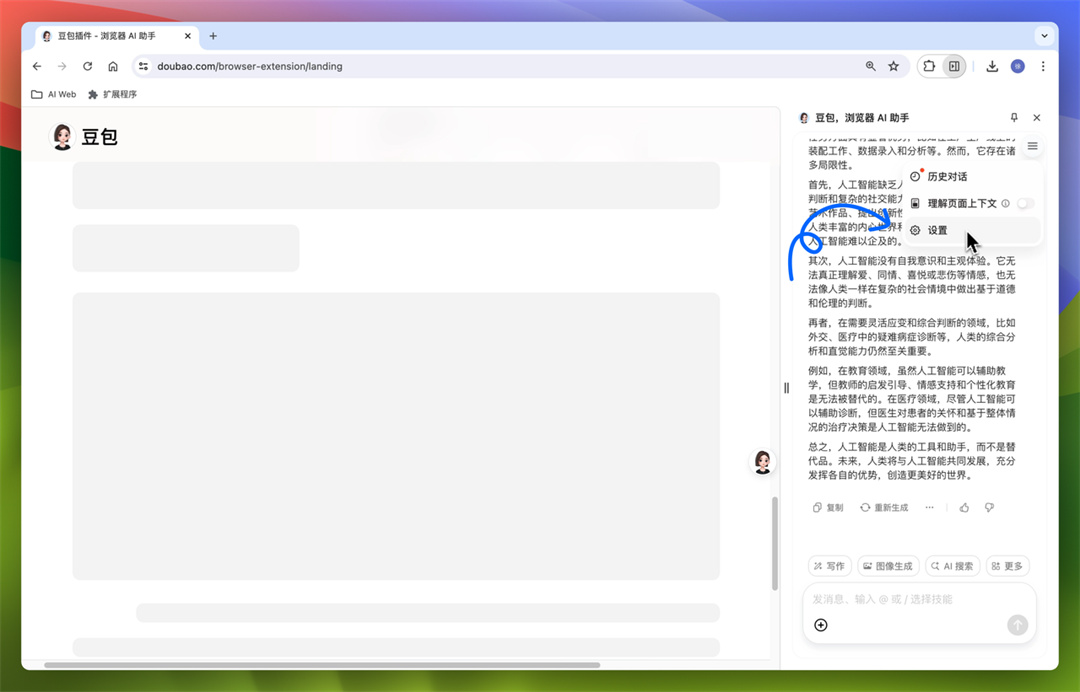The height and width of the screenshot is (692, 1080).
Task: Open the three-dots more actions for the response
Action: 929,508
